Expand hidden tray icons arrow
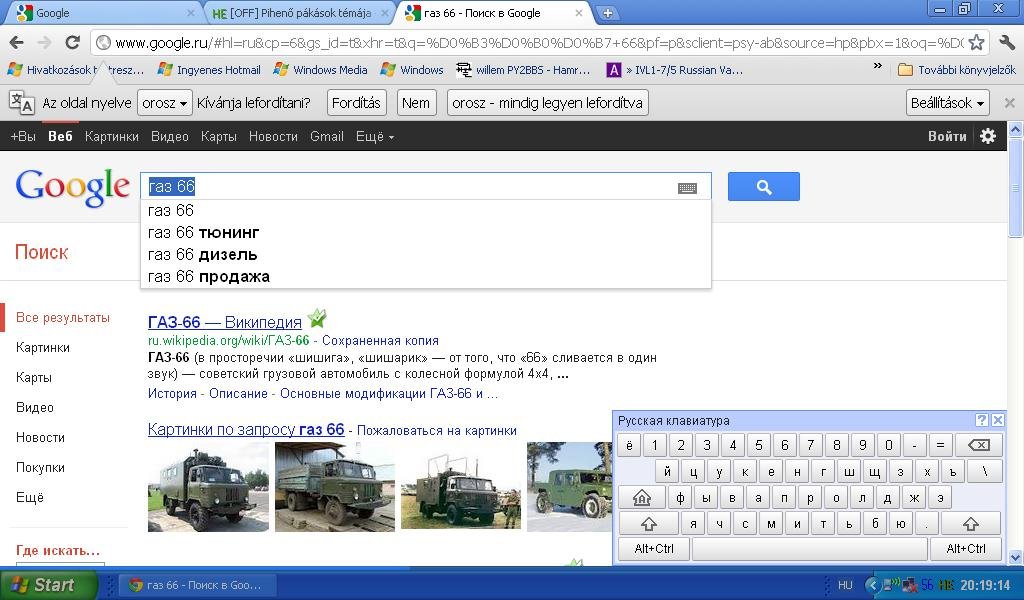Viewport: 1024px width, 600px height. pos(871,585)
